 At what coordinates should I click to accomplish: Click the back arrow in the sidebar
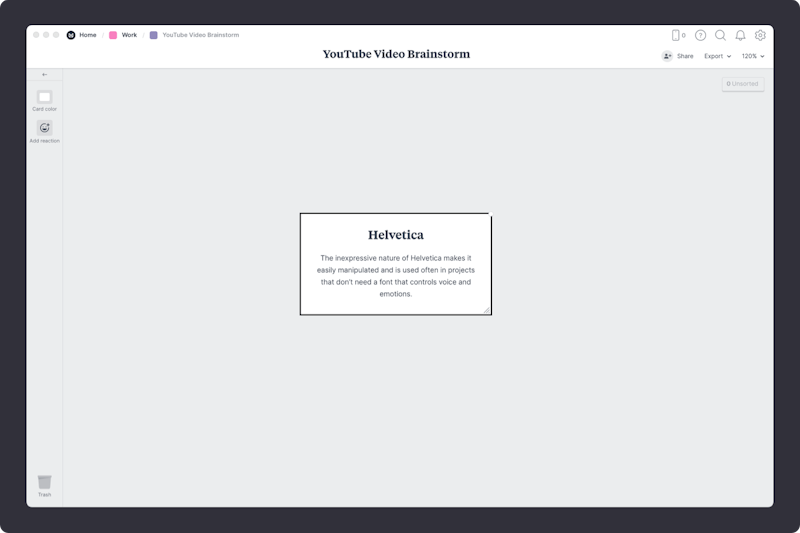pyautogui.click(x=44, y=75)
